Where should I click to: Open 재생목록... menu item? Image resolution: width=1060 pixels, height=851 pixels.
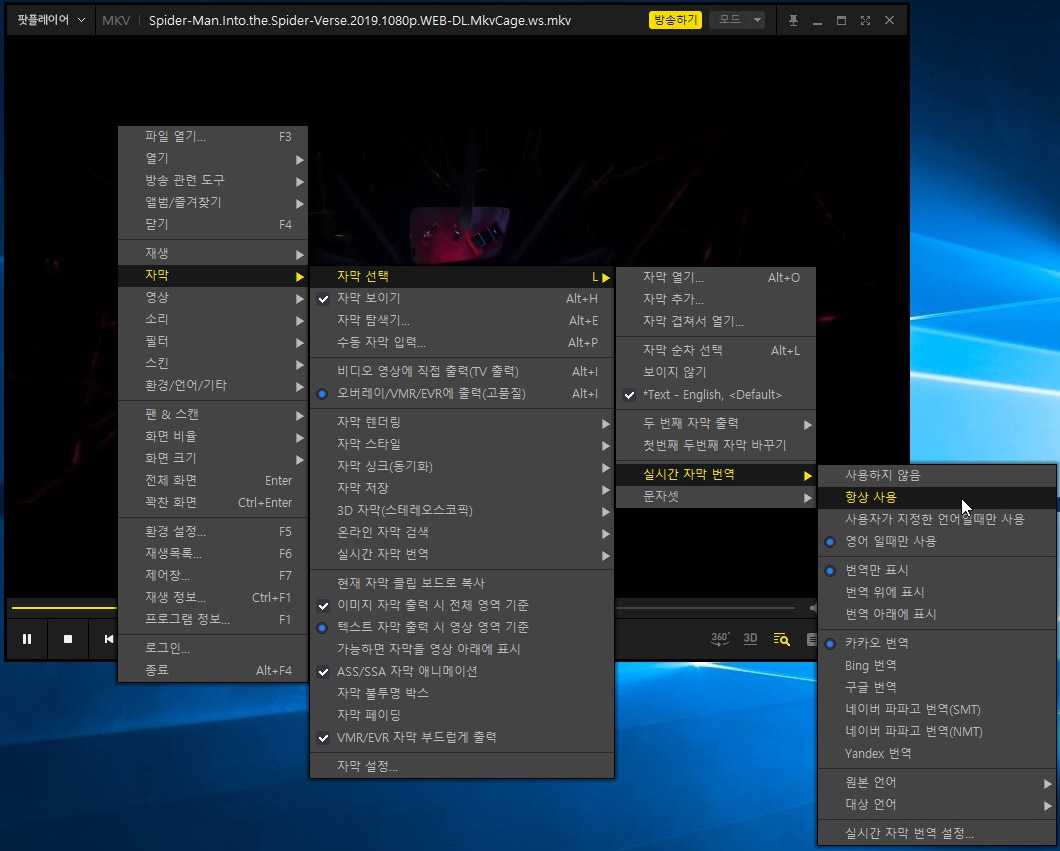coord(213,554)
